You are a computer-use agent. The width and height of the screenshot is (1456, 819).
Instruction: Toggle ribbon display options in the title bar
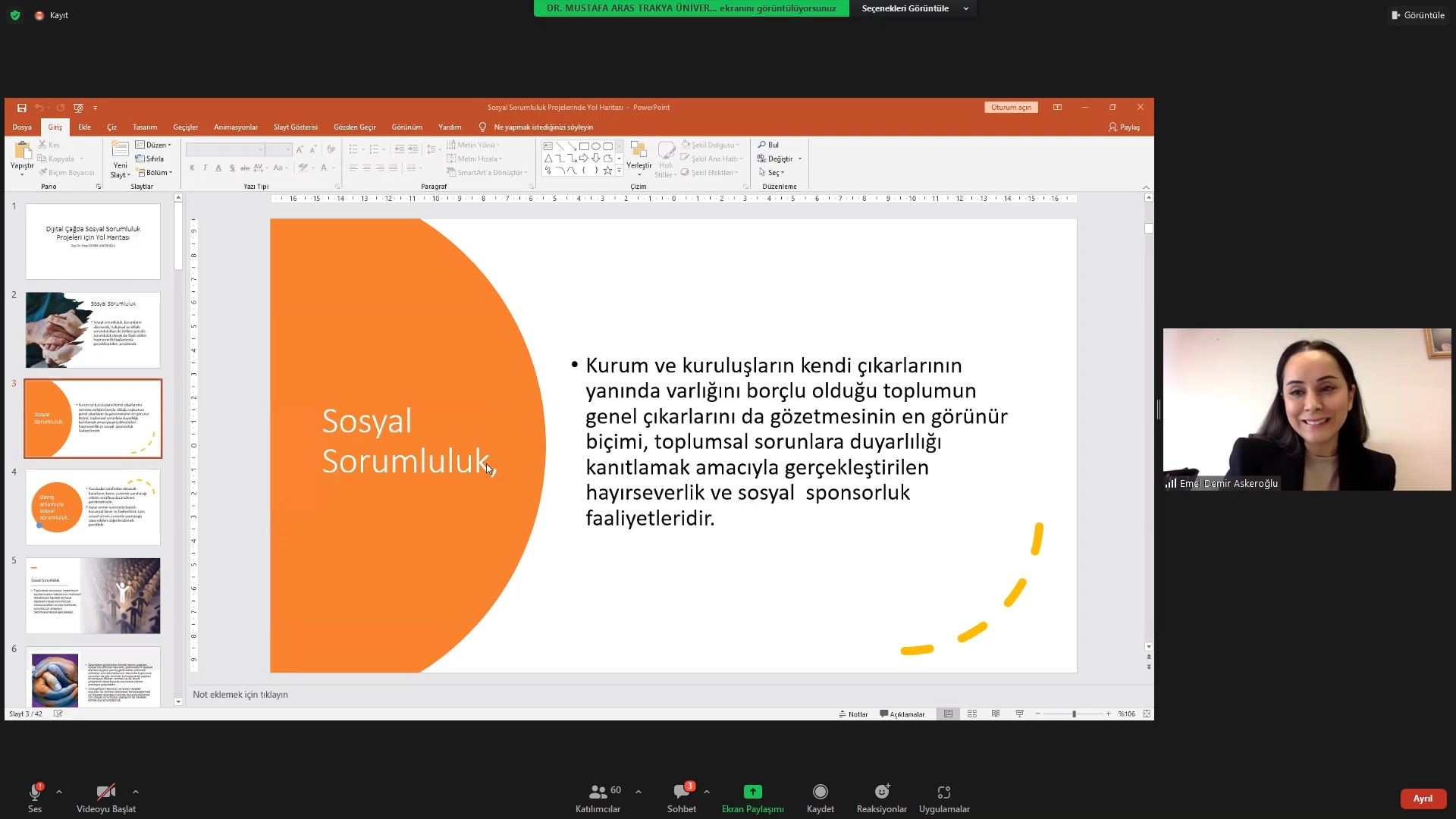tap(1057, 108)
